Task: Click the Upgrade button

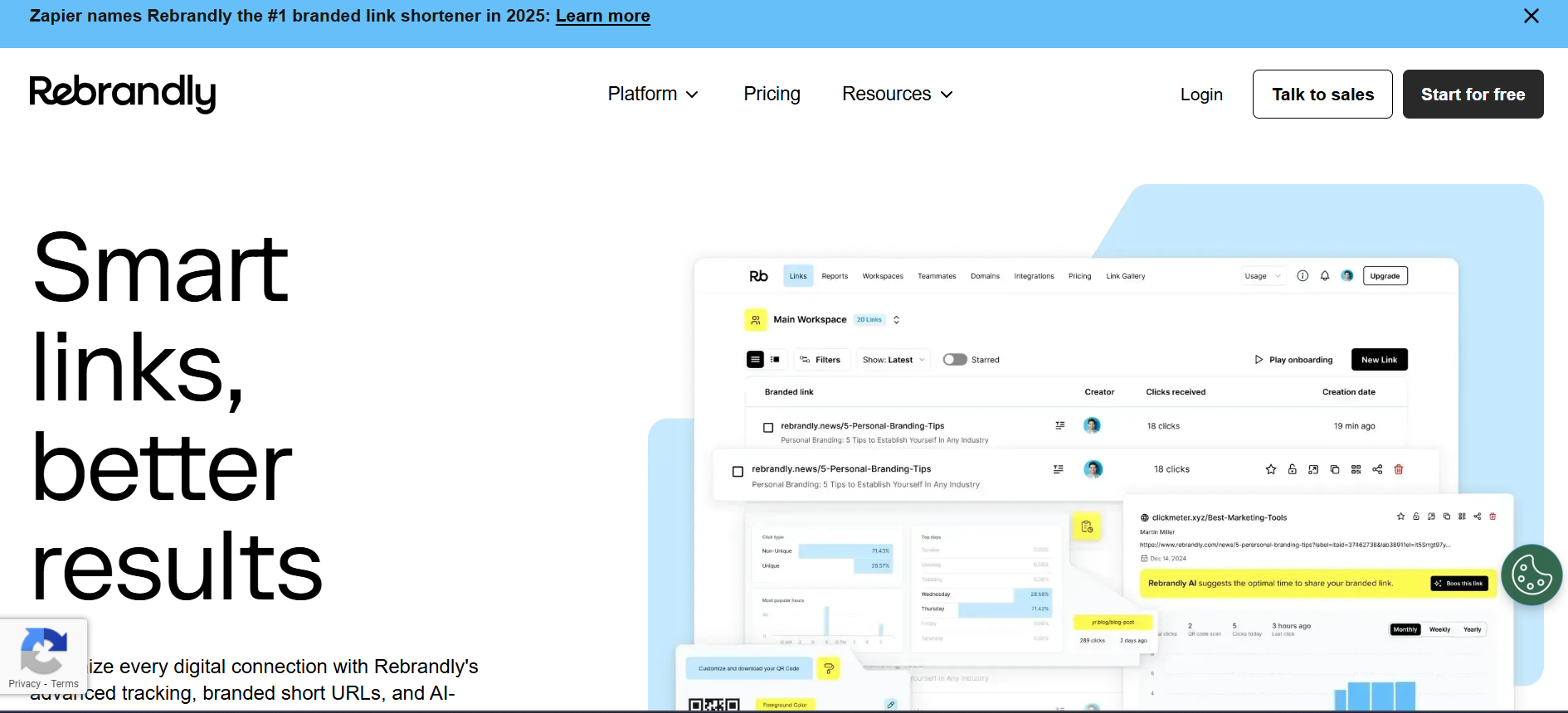Action: tap(1385, 276)
